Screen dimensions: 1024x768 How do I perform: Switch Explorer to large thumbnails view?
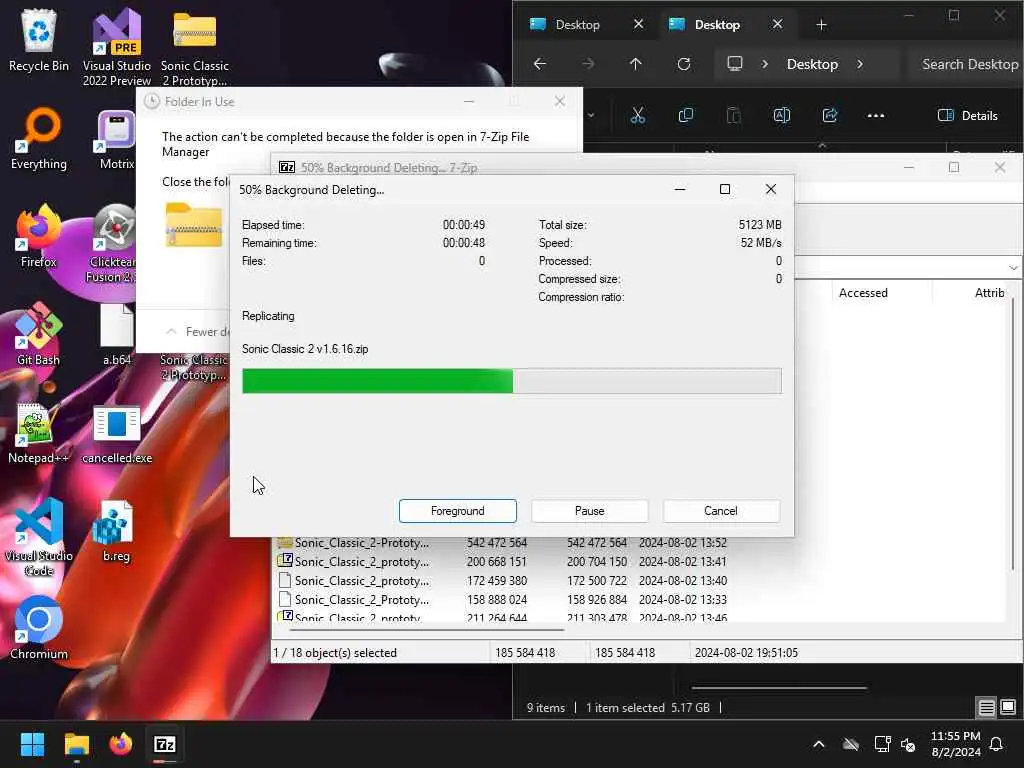coord(1008,707)
